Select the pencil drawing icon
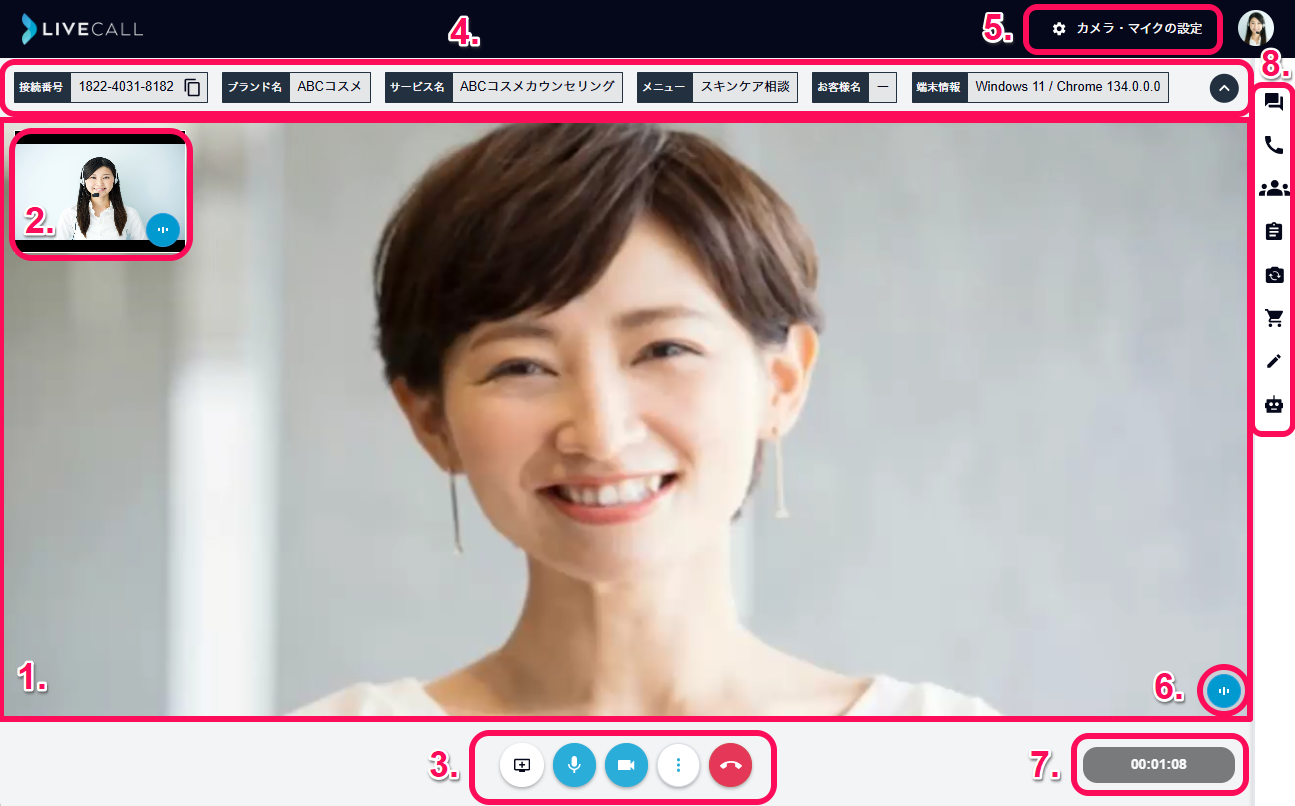Screen dimensions: 1295x806 pyautogui.click(x=1273, y=361)
